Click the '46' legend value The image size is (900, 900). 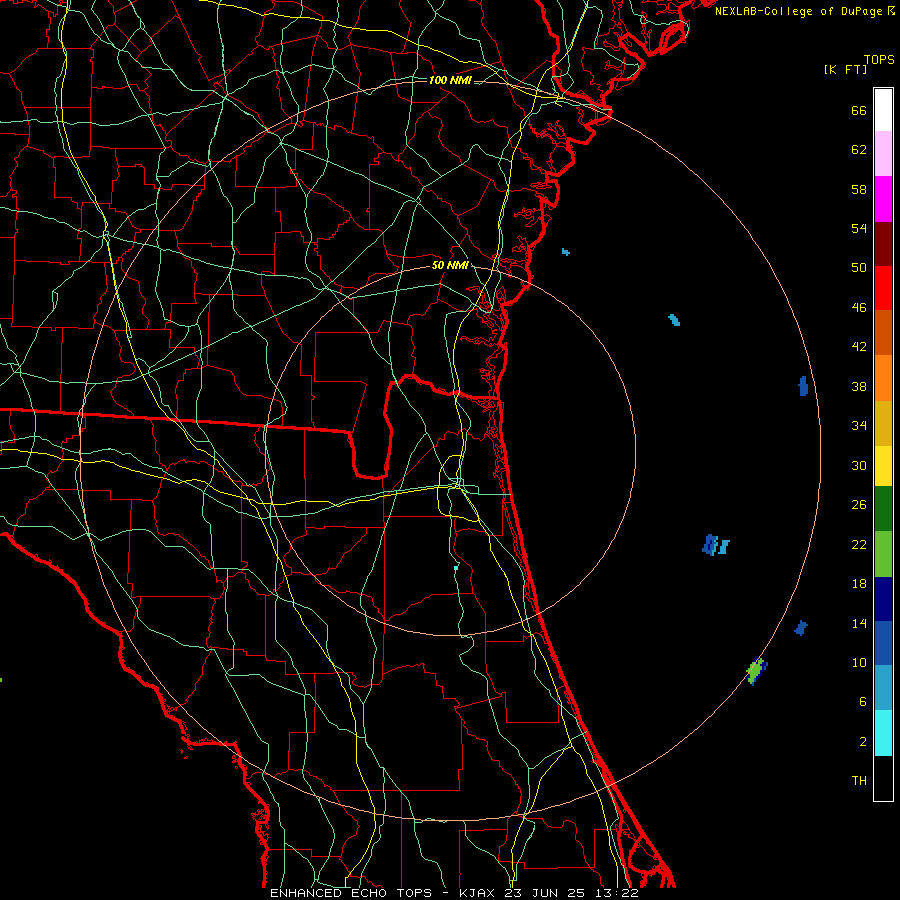[x=859, y=308]
